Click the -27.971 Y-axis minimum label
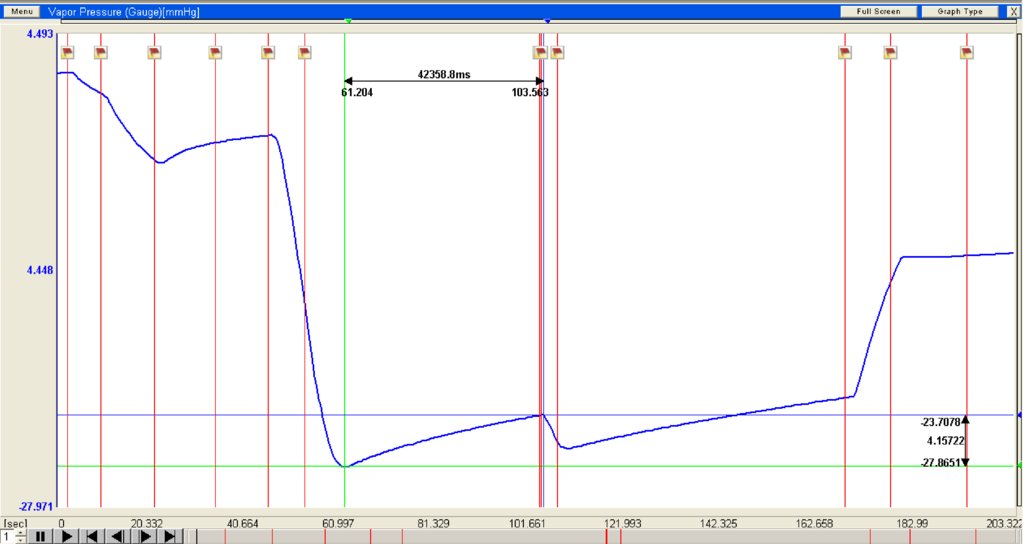This screenshot has height=544, width=1023. pos(37,507)
